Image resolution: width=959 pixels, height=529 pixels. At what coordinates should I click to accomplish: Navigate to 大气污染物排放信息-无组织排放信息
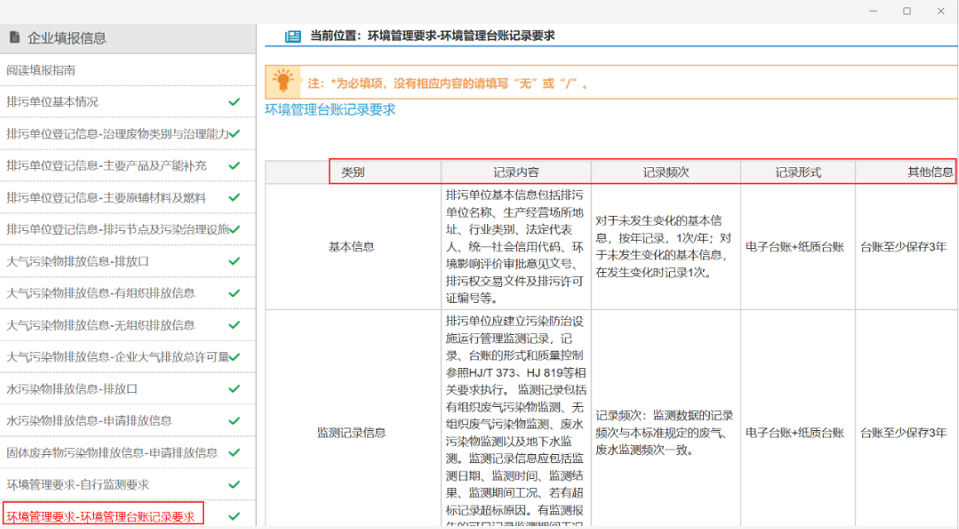point(101,325)
